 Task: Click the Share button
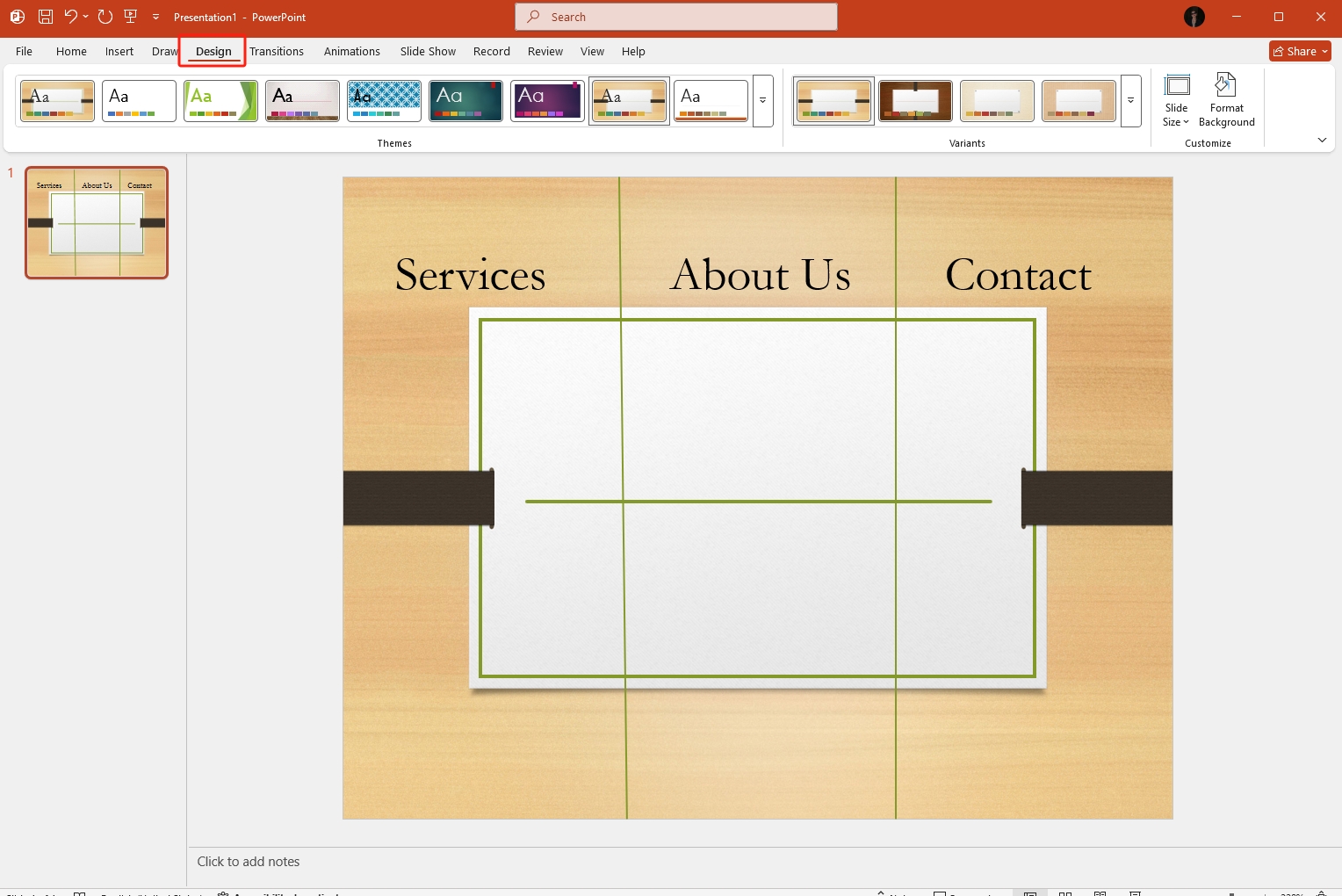1300,51
